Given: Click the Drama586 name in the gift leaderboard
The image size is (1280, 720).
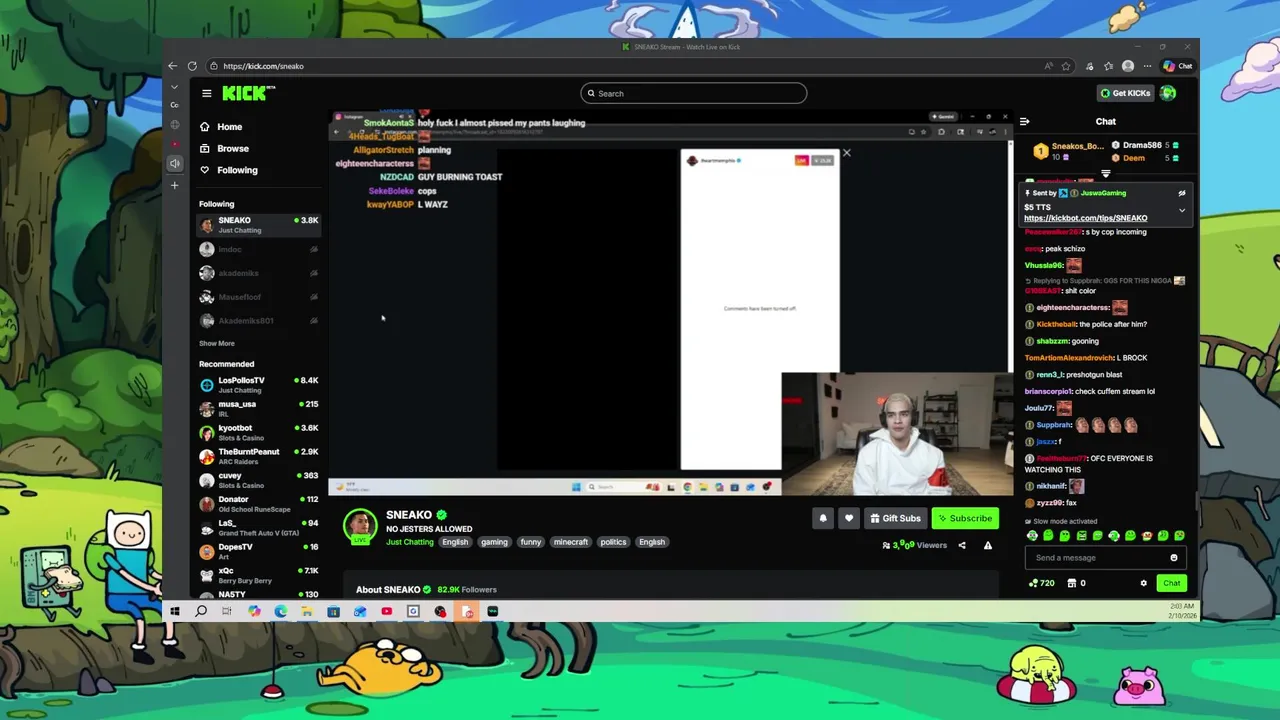Looking at the screenshot, I should pyautogui.click(x=1143, y=145).
